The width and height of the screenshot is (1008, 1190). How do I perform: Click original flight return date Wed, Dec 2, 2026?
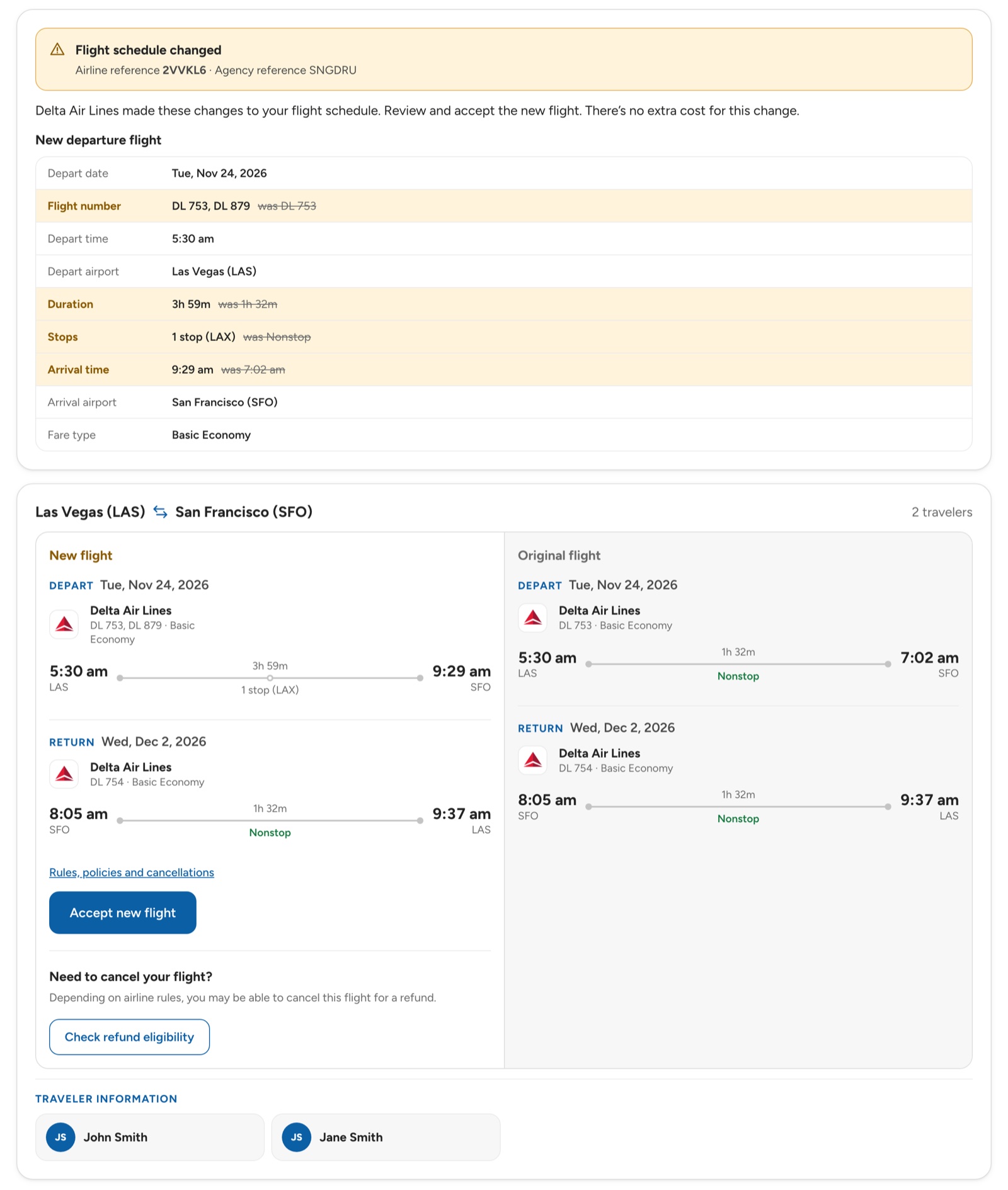point(622,728)
